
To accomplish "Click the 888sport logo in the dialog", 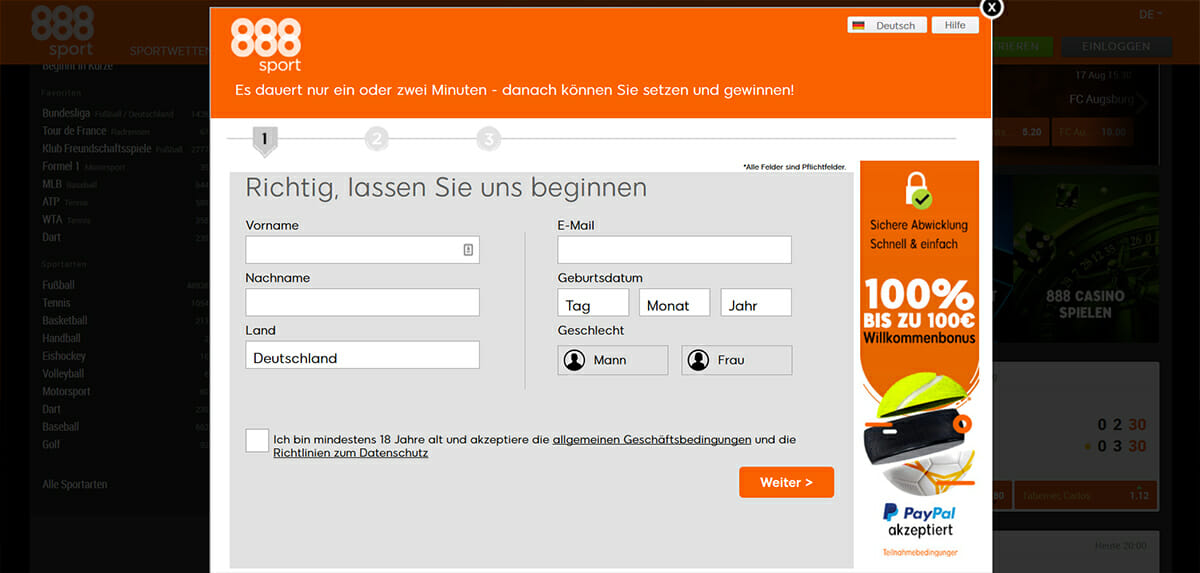I will point(266,45).
